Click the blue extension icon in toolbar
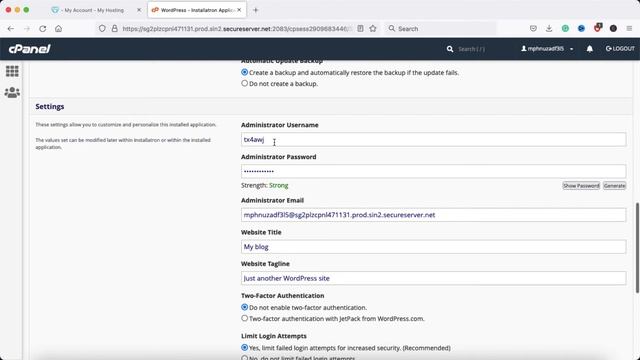Viewport: 640px width, 360px height. pos(581,29)
